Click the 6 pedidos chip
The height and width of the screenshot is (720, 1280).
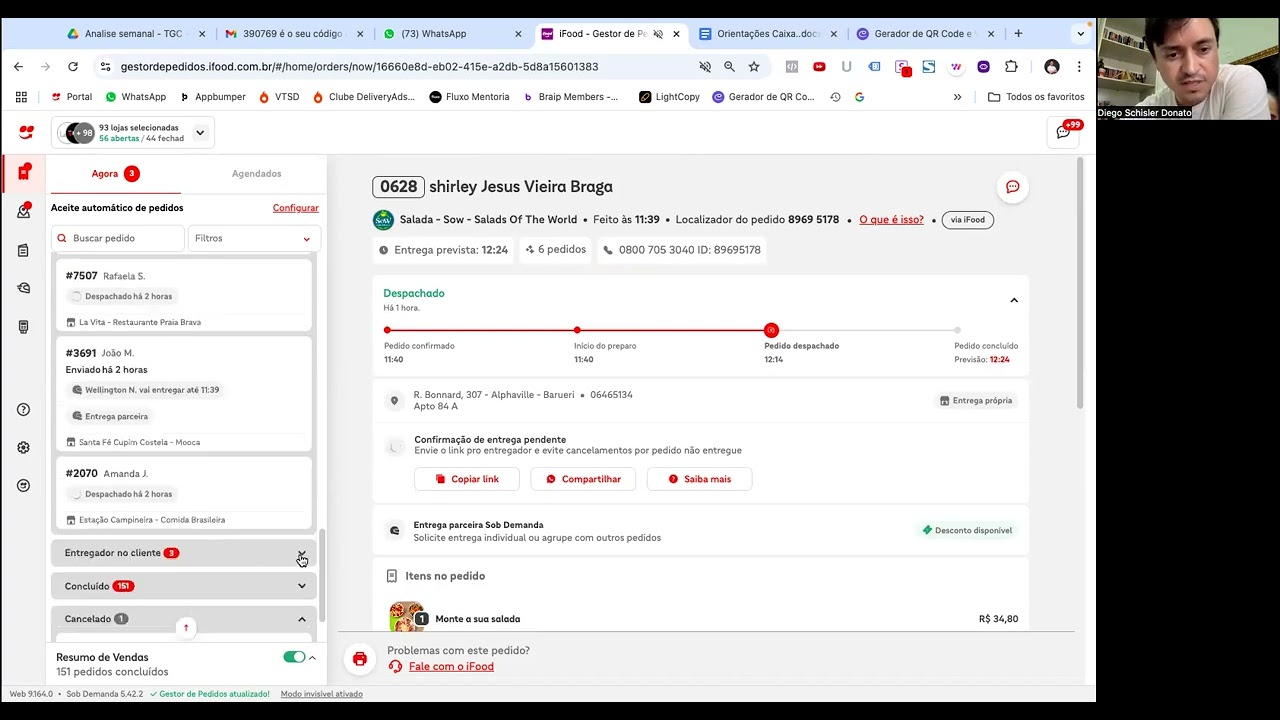[555, 250]
